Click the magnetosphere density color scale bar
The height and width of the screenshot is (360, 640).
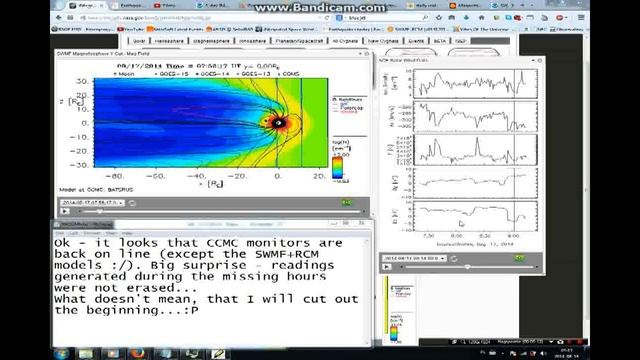click(x=337, y=168)
